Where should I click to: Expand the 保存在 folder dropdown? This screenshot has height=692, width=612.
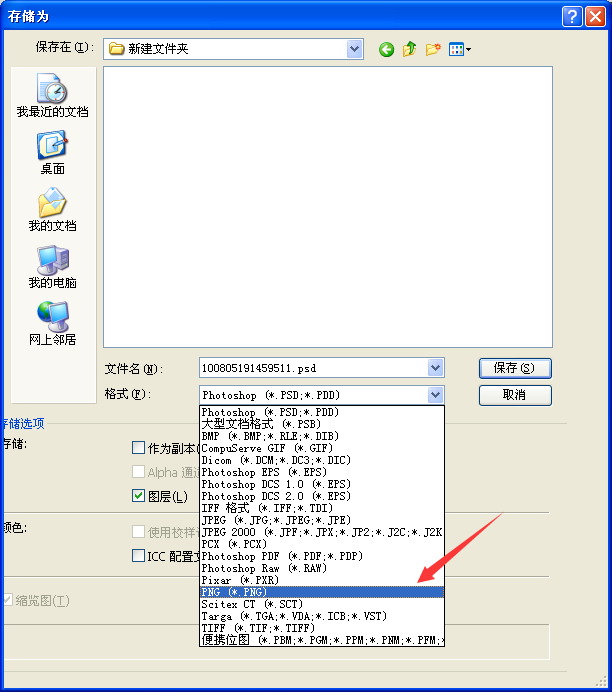354,49
